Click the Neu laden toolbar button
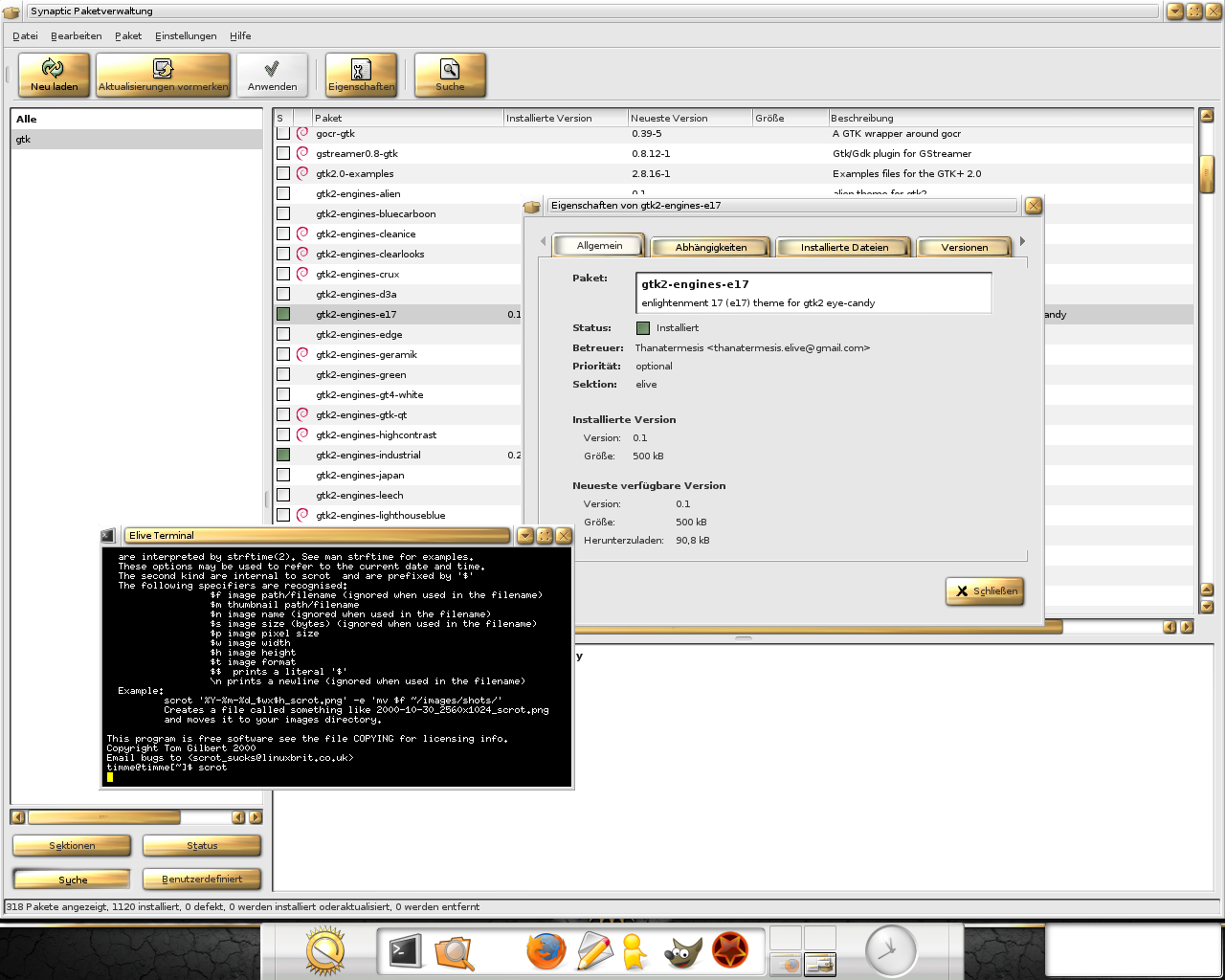Screen dimensions: 1225x980 [x=54, y=75]
